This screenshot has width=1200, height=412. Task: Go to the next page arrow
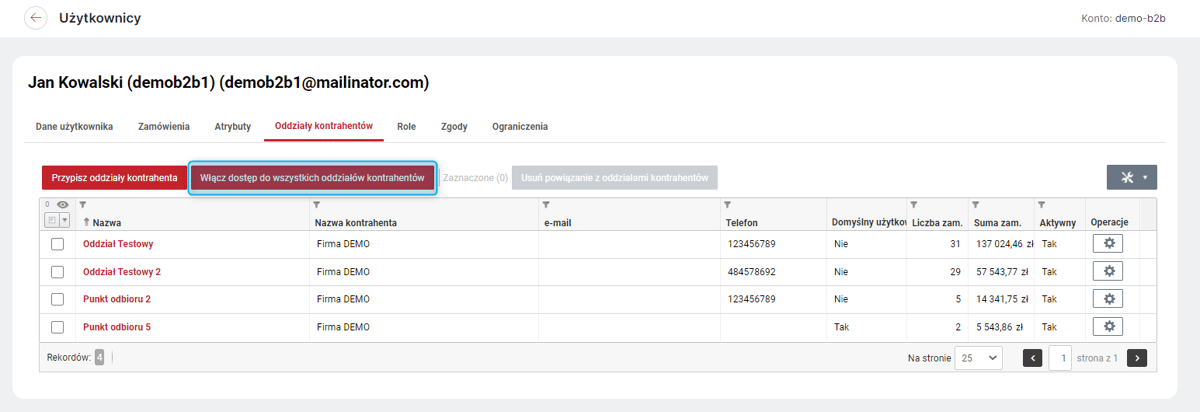tap(1136, 357)
